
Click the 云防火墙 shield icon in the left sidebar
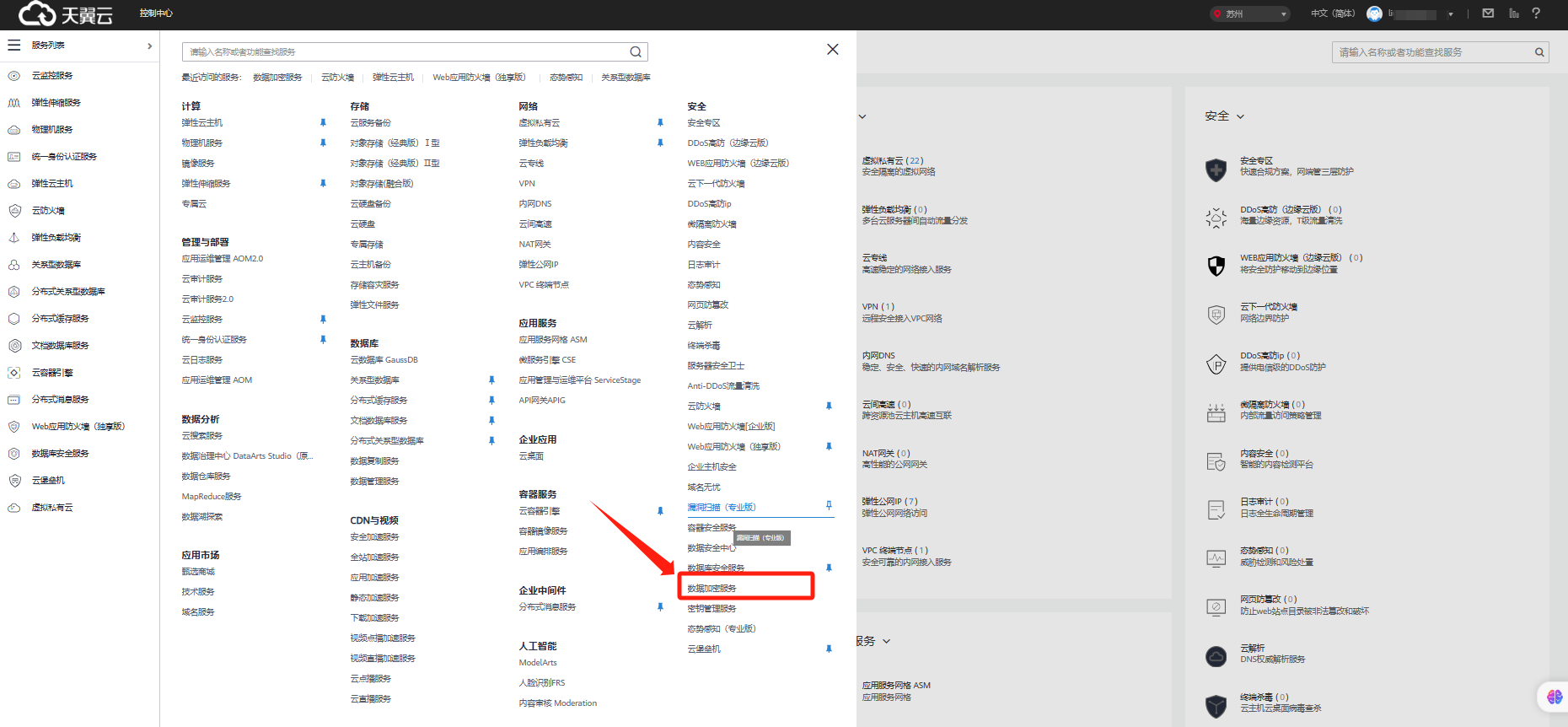pos(14,211)
